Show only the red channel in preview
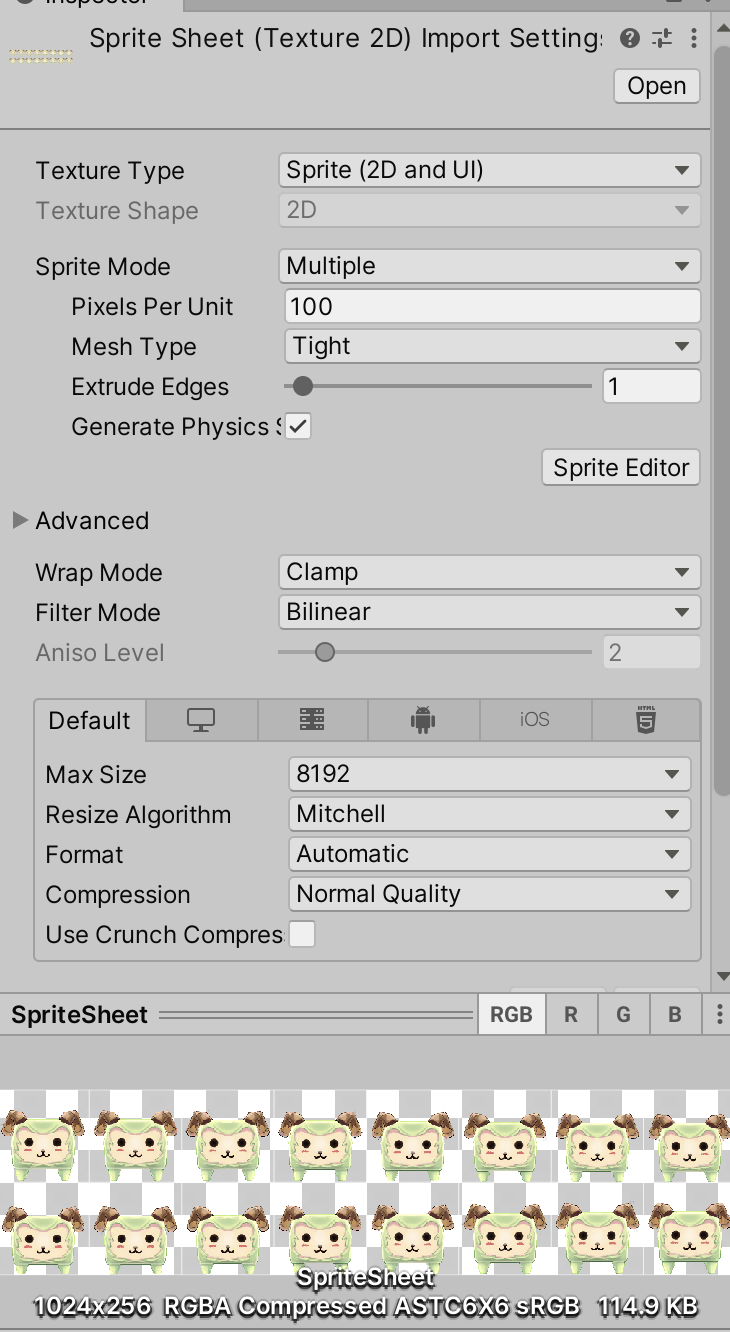Screen dimensions: 730x1332 pyautogui.click(x=571, y=1013)
